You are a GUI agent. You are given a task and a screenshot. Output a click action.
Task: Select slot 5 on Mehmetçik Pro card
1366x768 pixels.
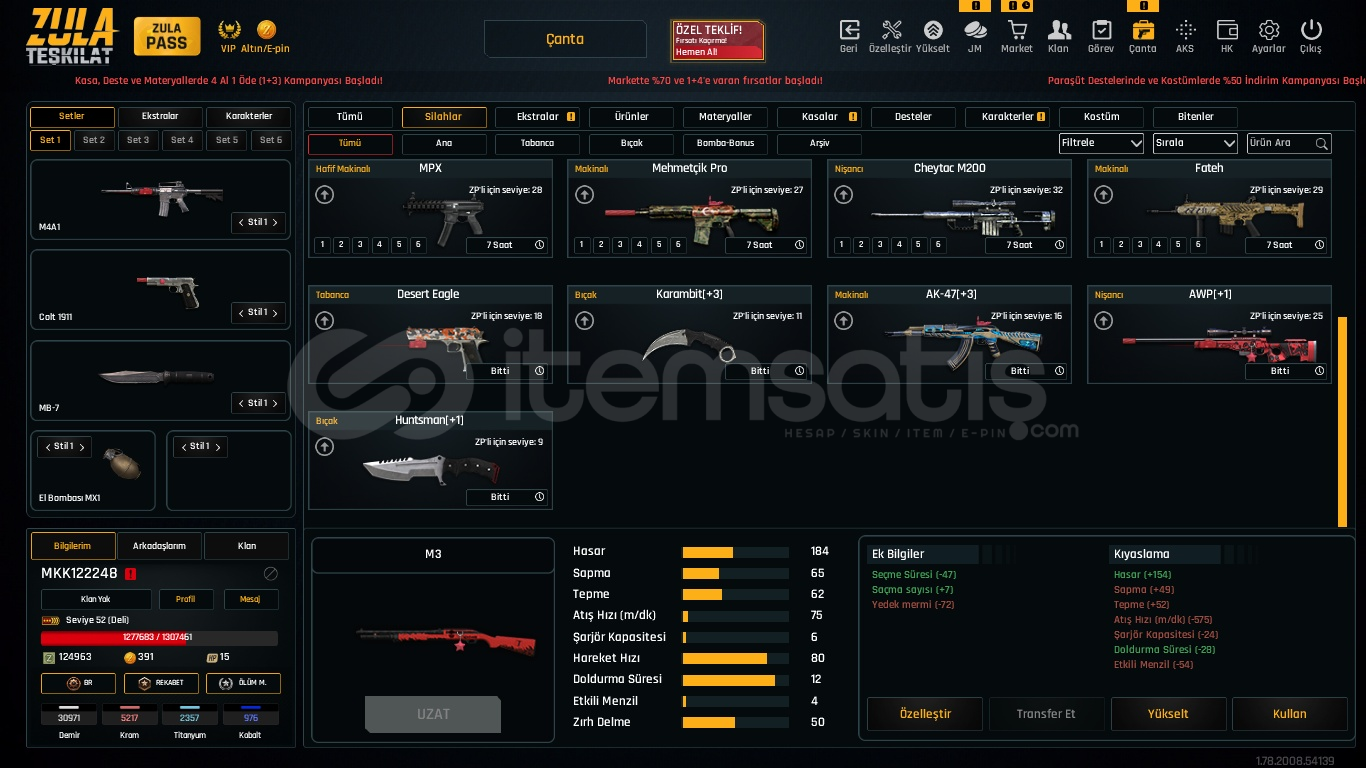click(x=659, y=245)
